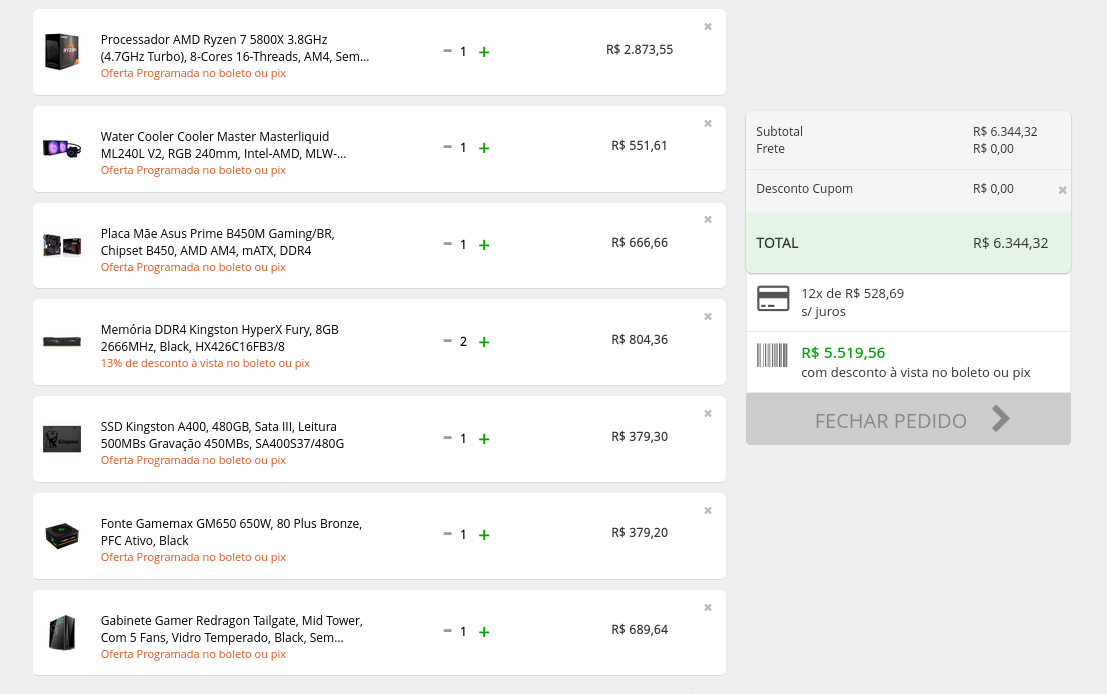Screen dimensions: 1107x694
Task: Open the Fonte Gamemax GM650 650W link
Action: point(231,532)
